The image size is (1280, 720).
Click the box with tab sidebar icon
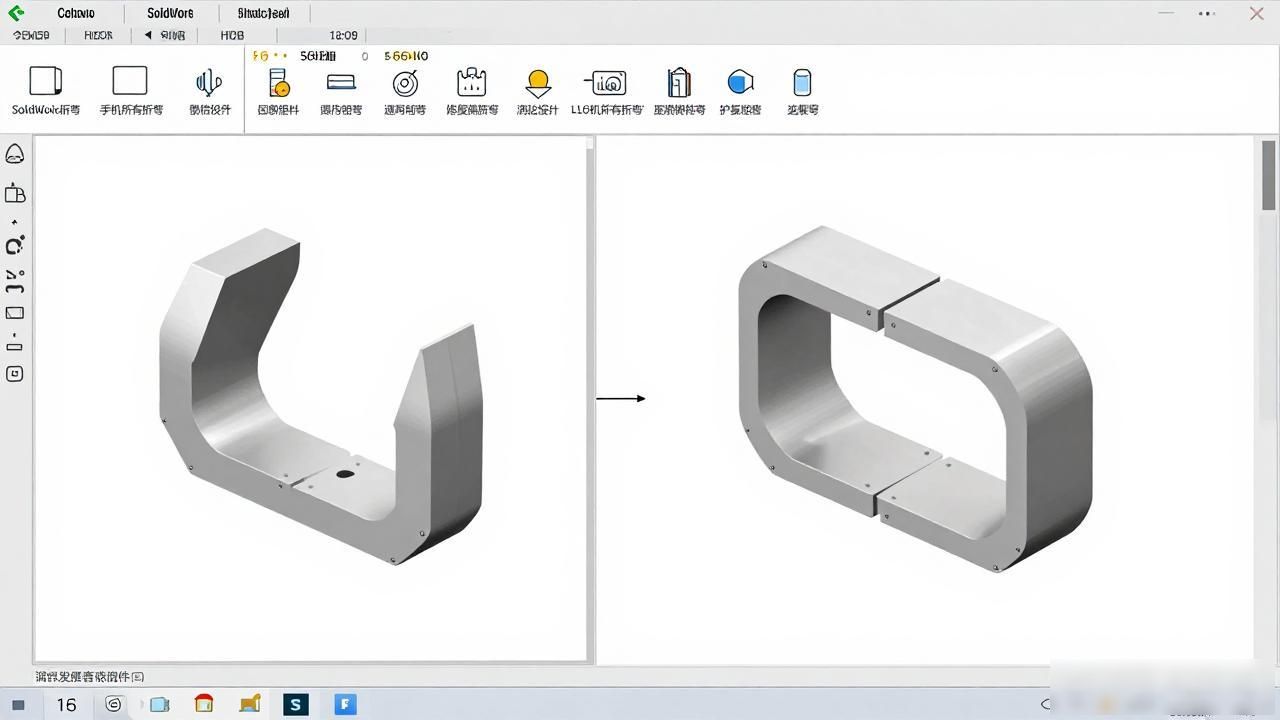pos(15,193)
